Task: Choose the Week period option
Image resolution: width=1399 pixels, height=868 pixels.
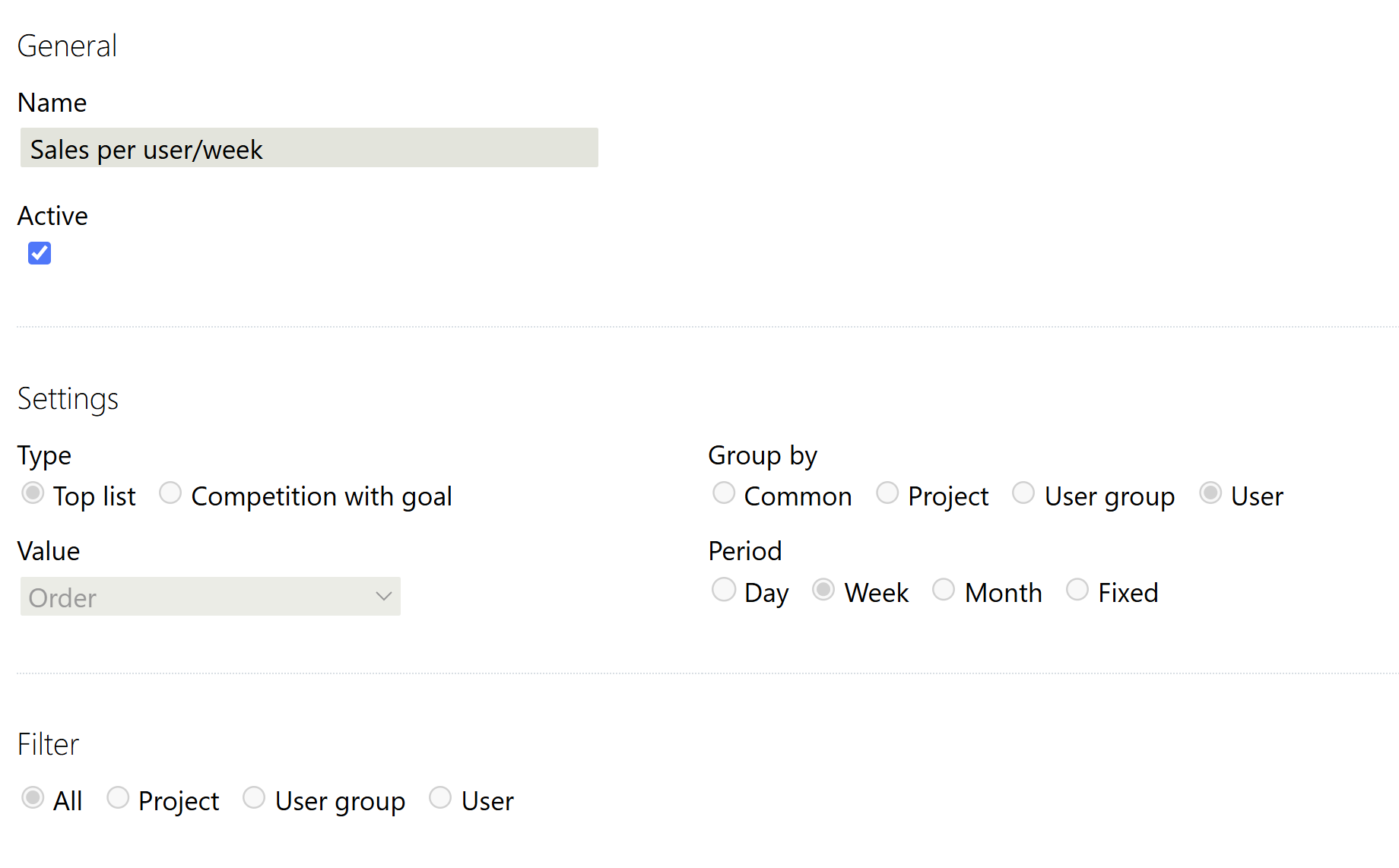Action: tap(823, 590)
